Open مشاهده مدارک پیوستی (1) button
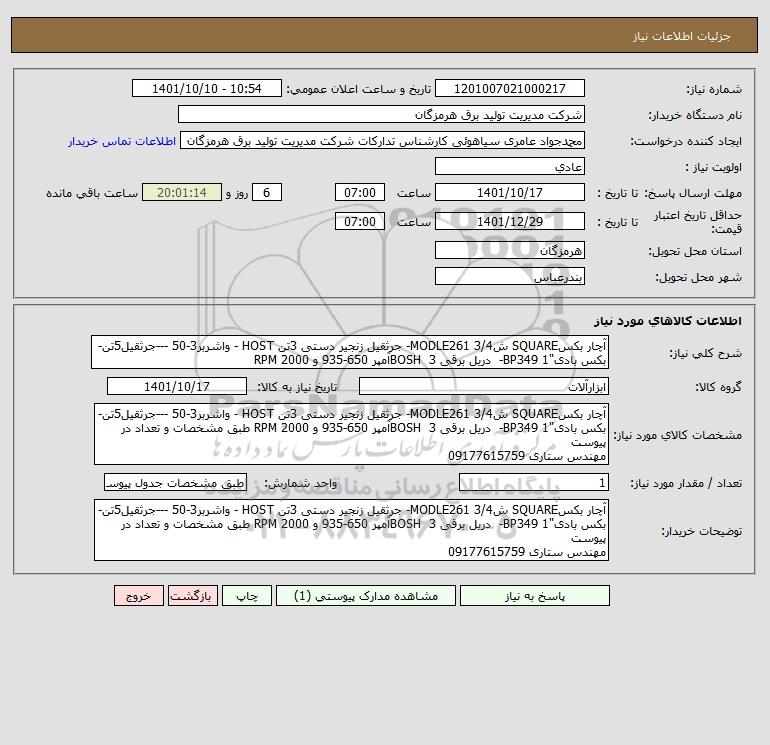The image size is (770, 745). pos(366,596)
